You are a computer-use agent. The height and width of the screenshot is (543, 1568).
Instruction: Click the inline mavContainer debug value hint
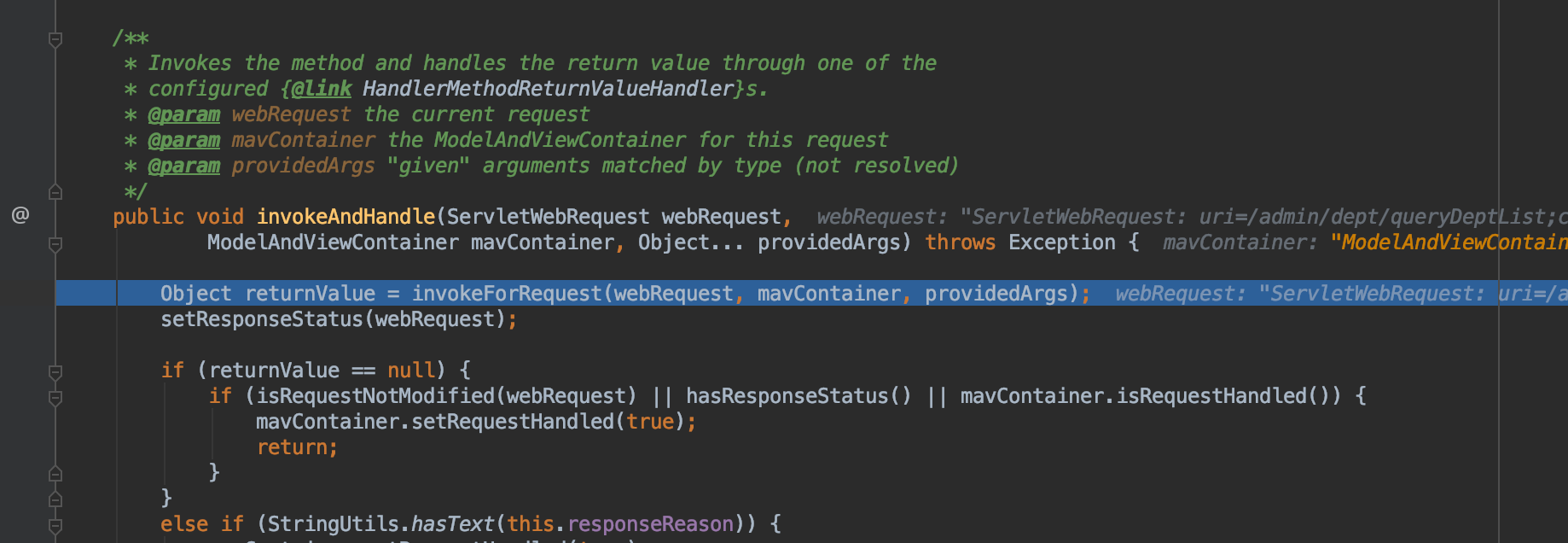pyautogui.click(x=1365, y=242)
